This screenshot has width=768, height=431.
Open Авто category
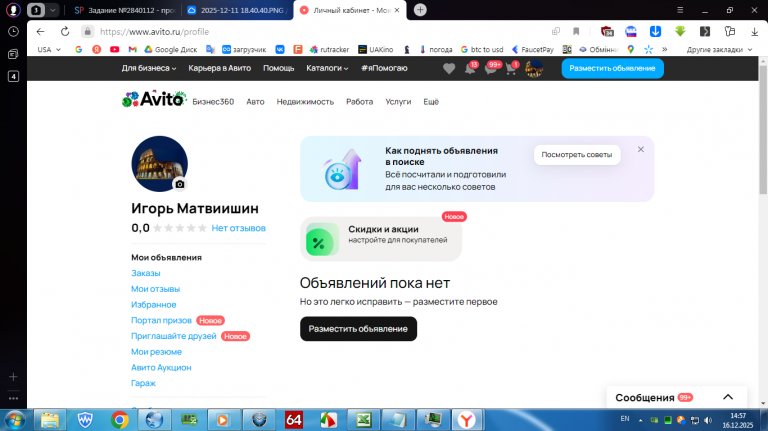[x=255, y=102]
